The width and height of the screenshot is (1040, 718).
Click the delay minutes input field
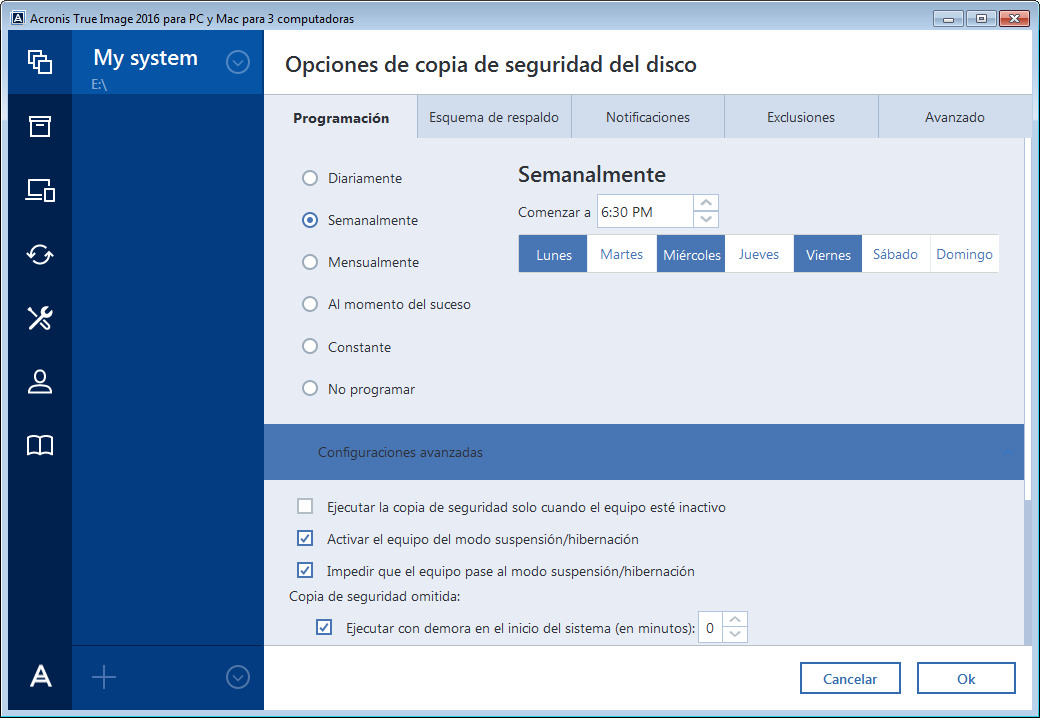click(710, 627)
